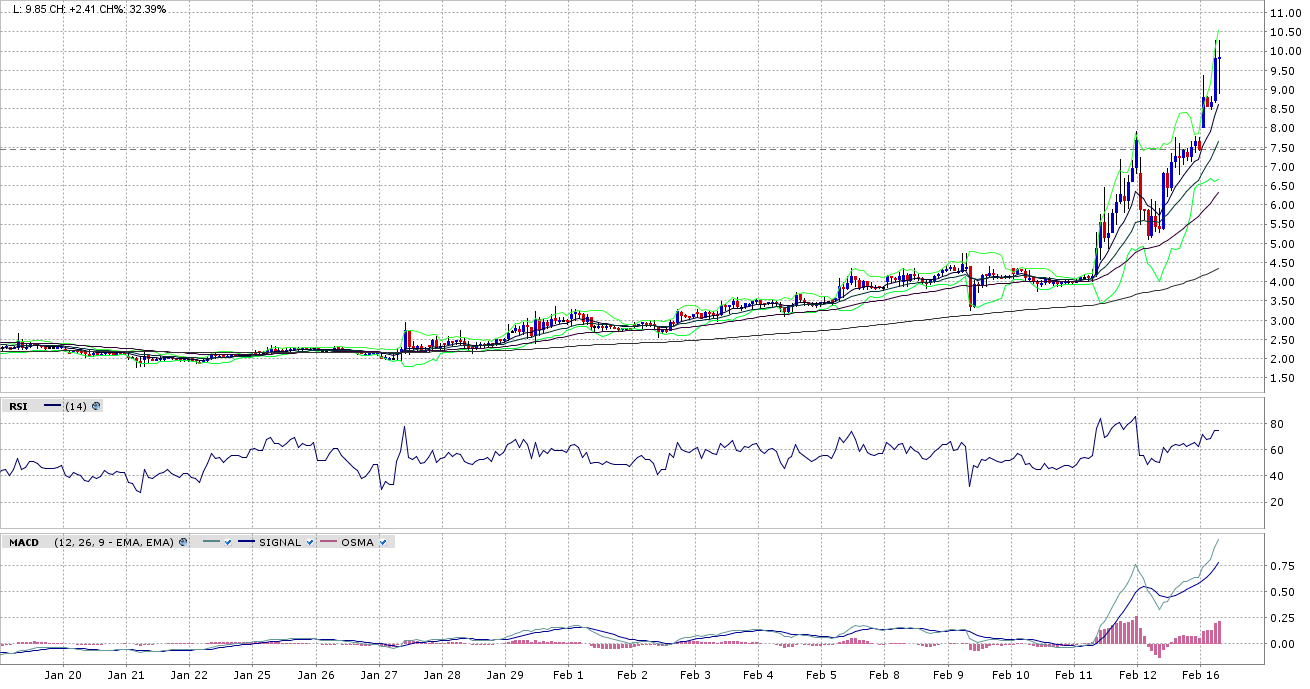Click the Jan 20 date label

point(63,676)
